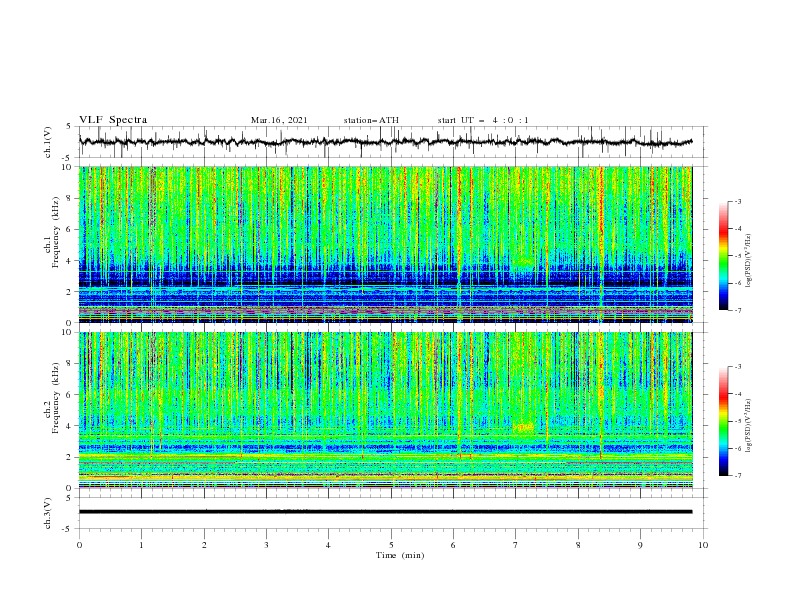Click the "station=ATH" header label
792x612 pixels.
[371, 120]
